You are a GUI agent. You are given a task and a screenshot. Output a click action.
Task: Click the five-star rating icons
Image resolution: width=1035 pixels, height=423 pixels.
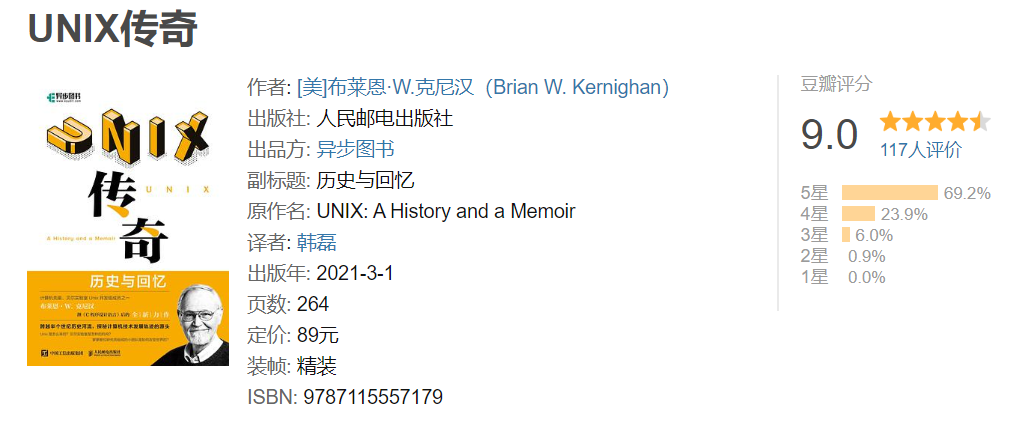coord(935,122)
